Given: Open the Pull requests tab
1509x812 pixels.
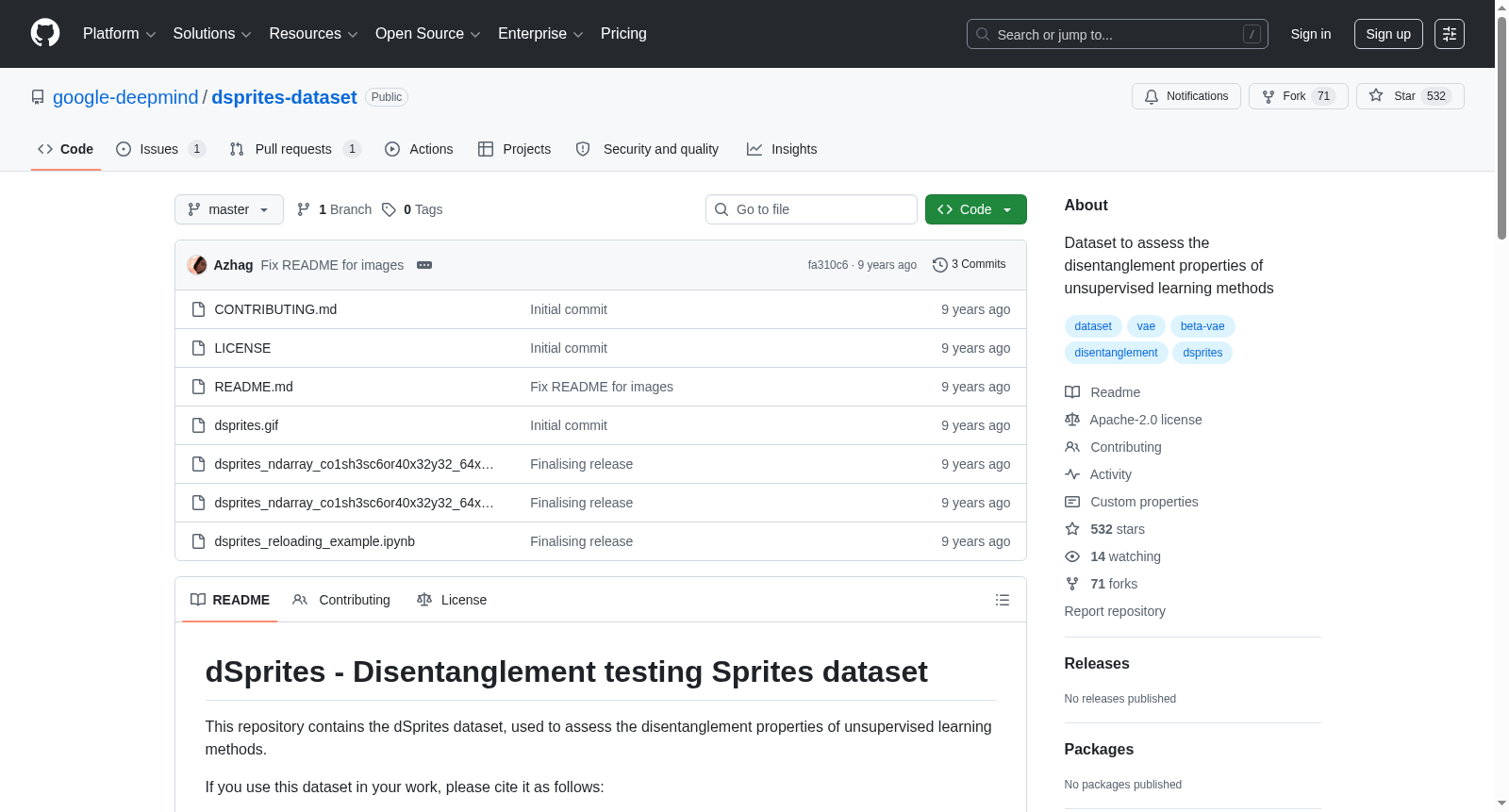Looking at the screenshot, I should 295,149.
